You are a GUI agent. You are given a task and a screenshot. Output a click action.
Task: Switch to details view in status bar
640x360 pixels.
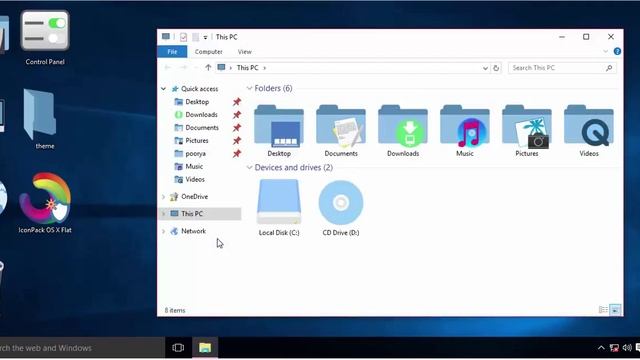pos(603,310)
